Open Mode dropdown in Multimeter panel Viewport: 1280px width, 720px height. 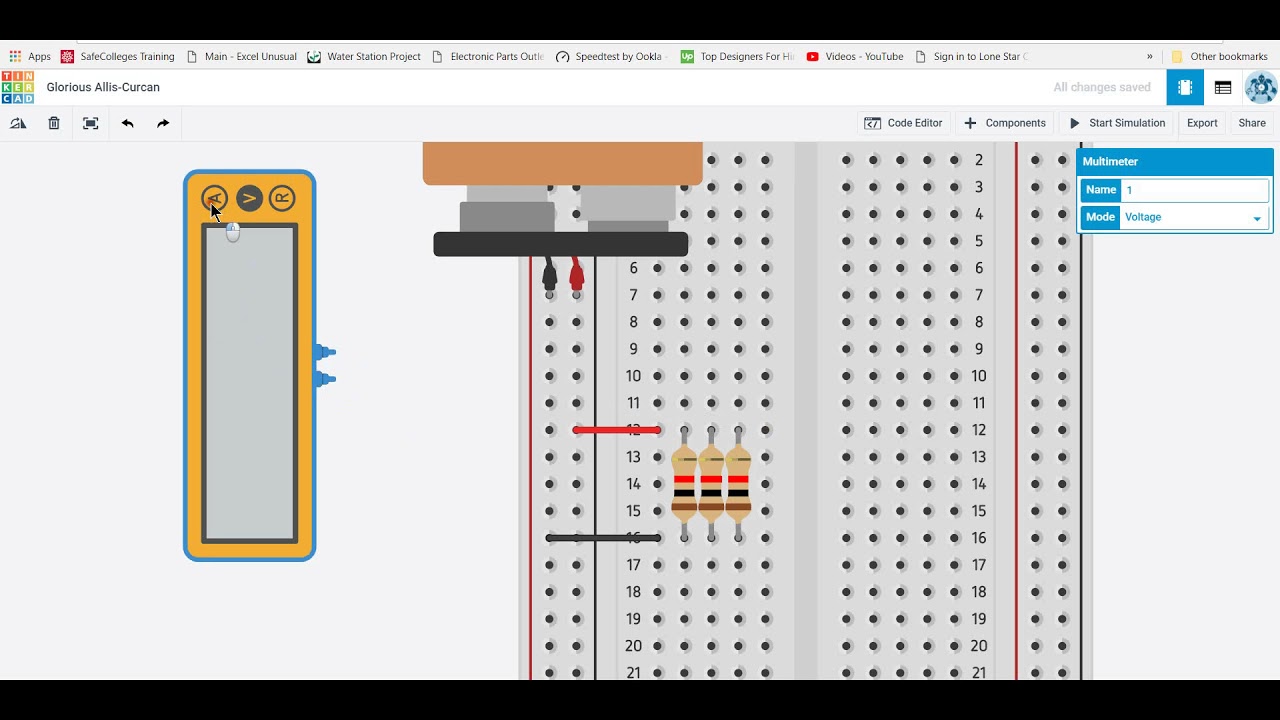click(1194, 217)
